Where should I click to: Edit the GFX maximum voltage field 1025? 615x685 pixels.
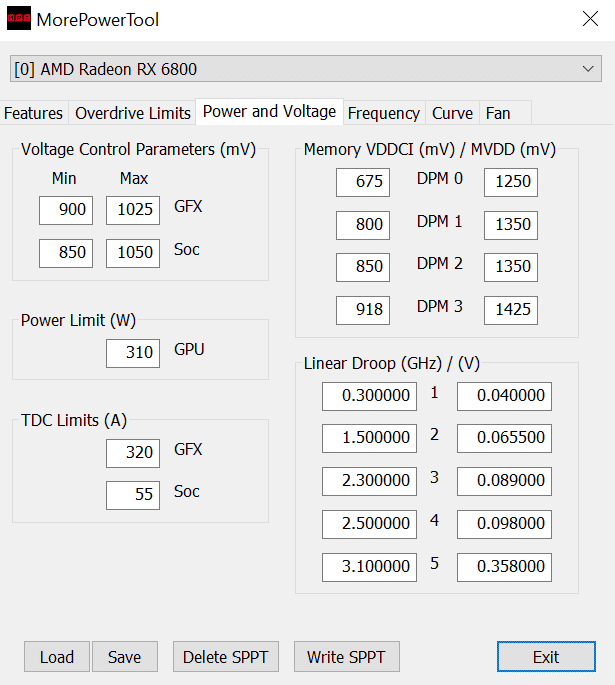tap(133, 210)
